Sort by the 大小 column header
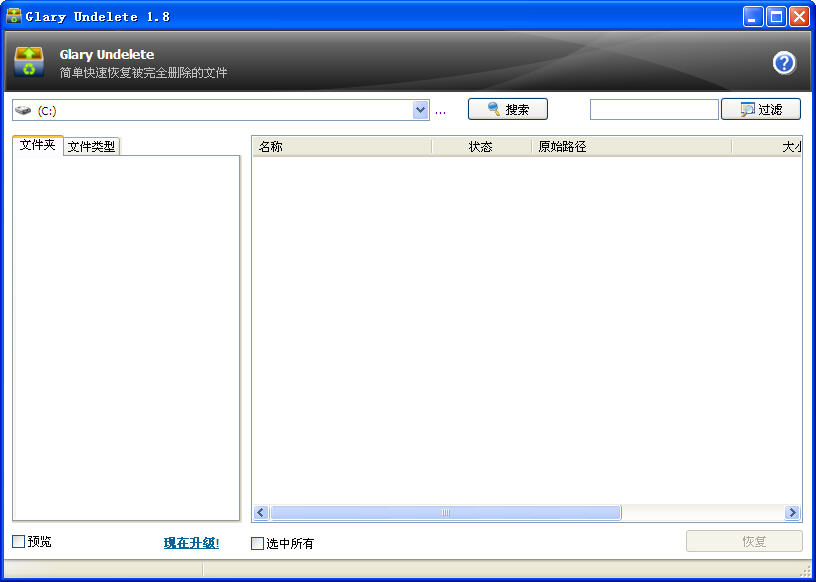Viewport: 816px width, 582px height. pos(766,147)
